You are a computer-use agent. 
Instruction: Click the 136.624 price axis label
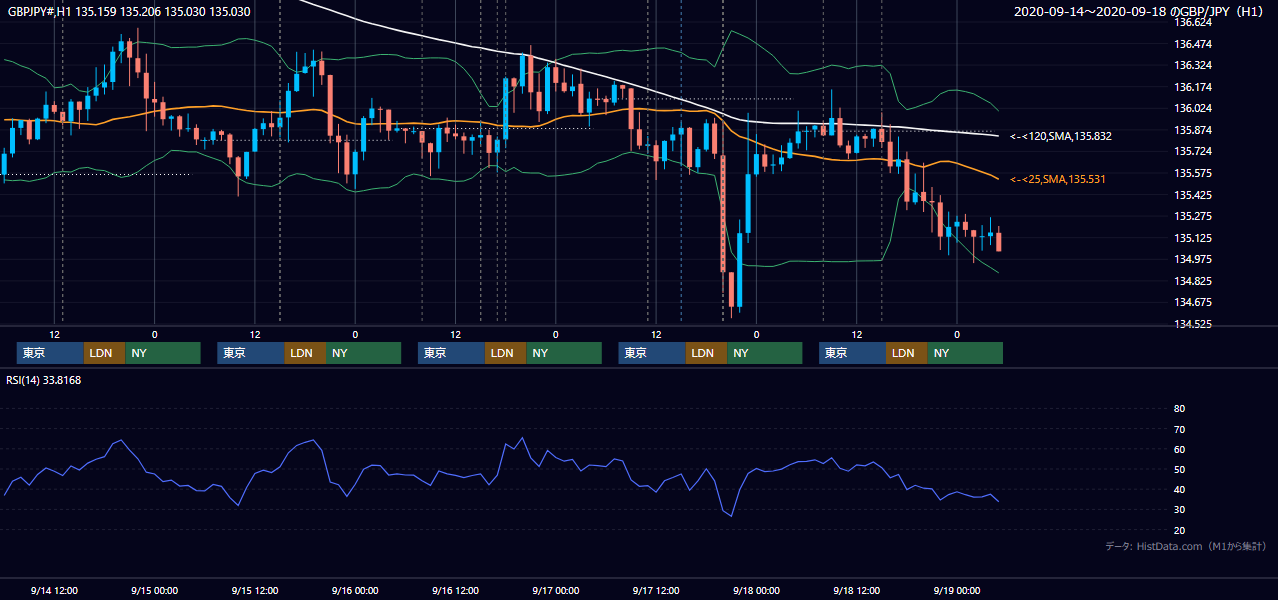[1192, 22]
